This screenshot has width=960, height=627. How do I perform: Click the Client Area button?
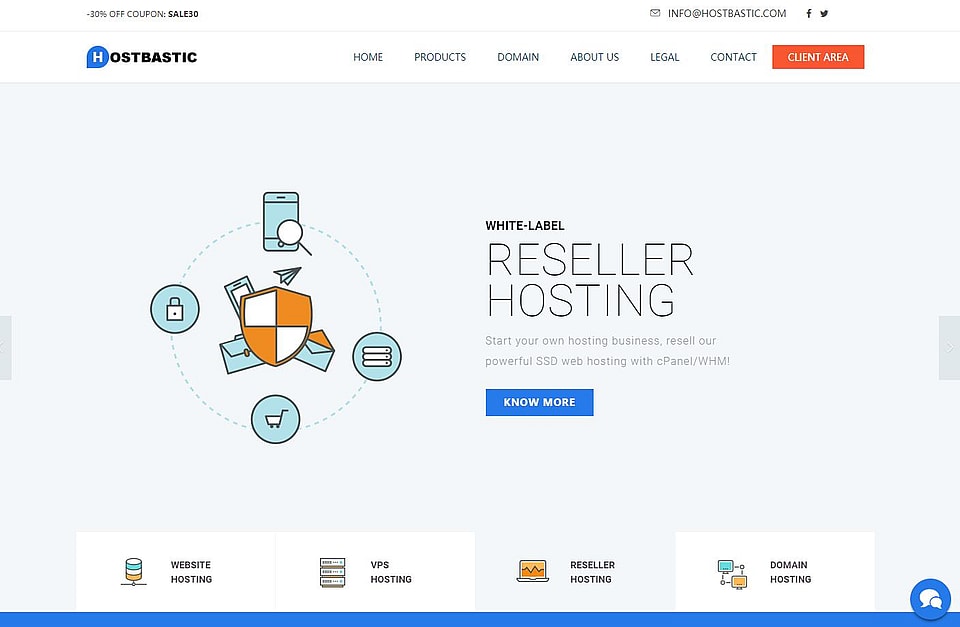point(818,57)
